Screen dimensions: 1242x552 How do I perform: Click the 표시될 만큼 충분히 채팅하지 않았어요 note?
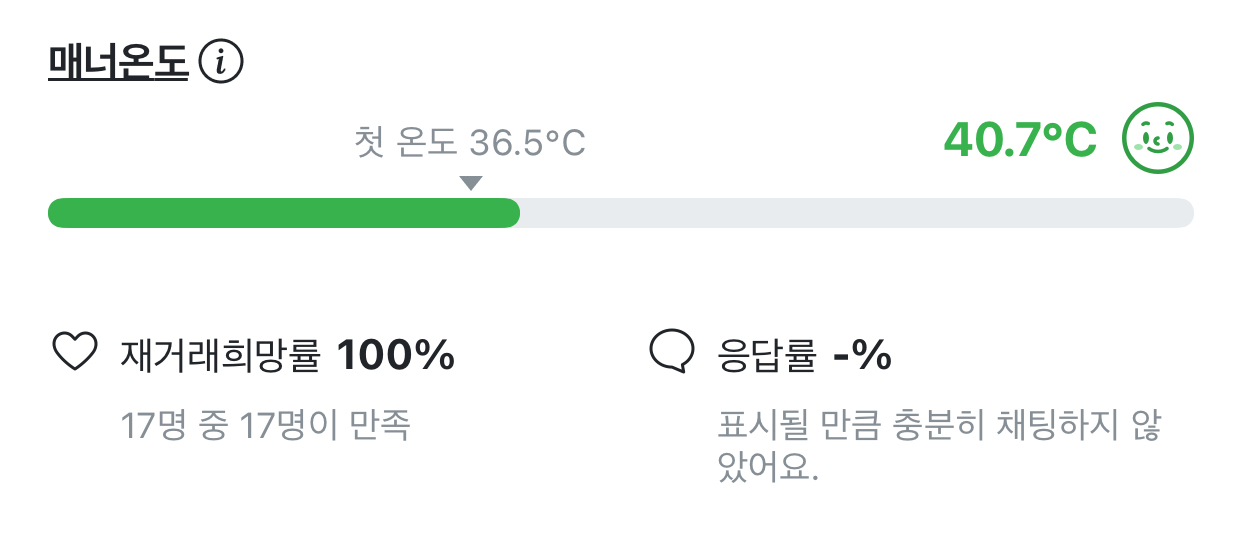pyautogui.click(x=939, y=446)
